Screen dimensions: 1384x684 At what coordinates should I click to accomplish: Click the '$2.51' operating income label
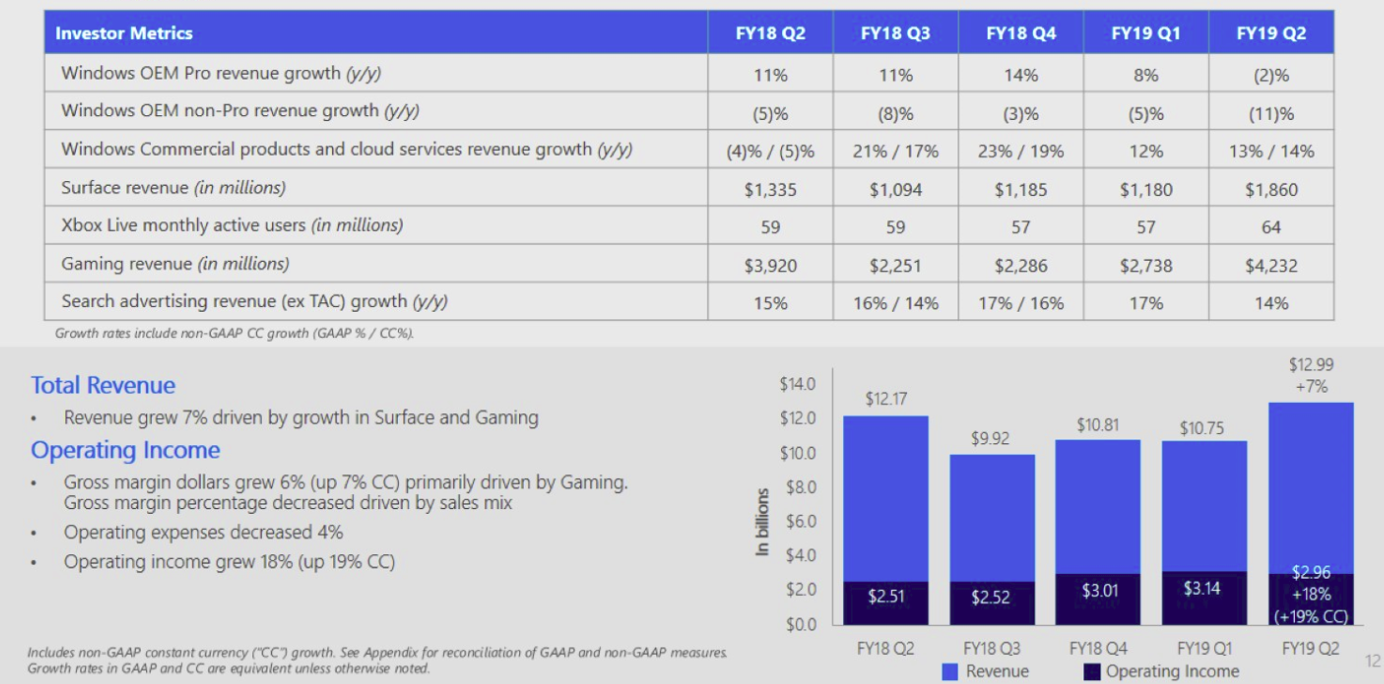pos(886,596)
